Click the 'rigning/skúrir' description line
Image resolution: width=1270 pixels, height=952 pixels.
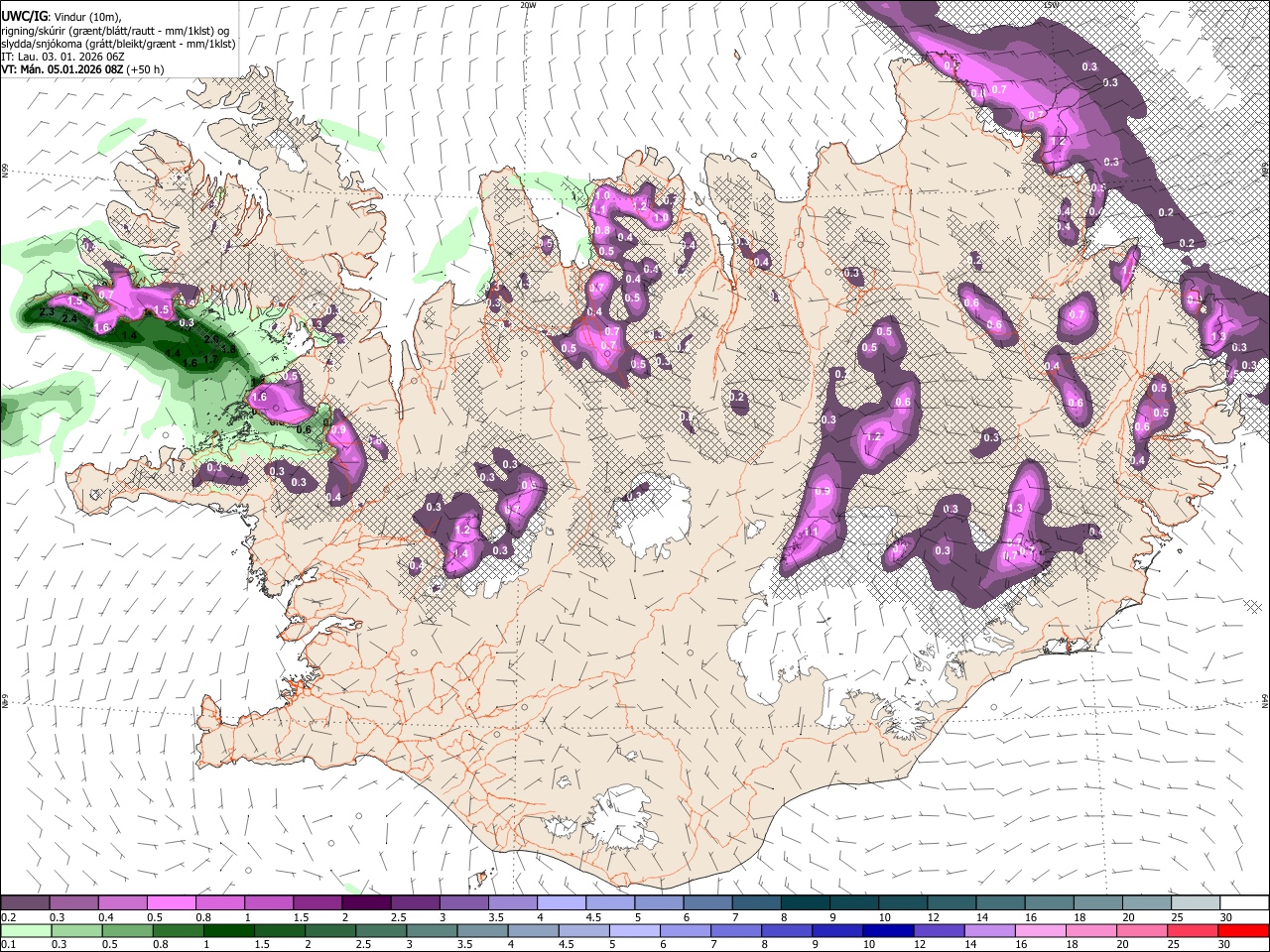point(115,31)
